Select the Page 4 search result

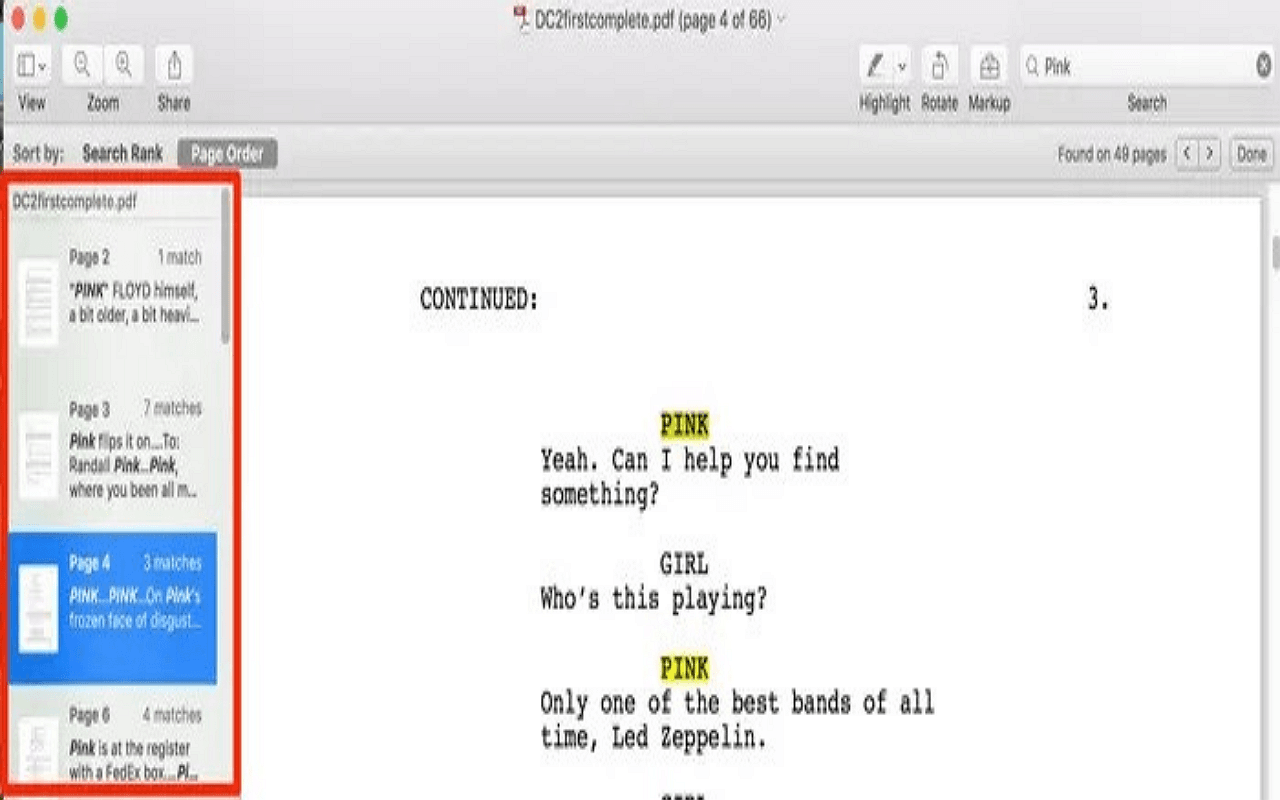point(113,607)
